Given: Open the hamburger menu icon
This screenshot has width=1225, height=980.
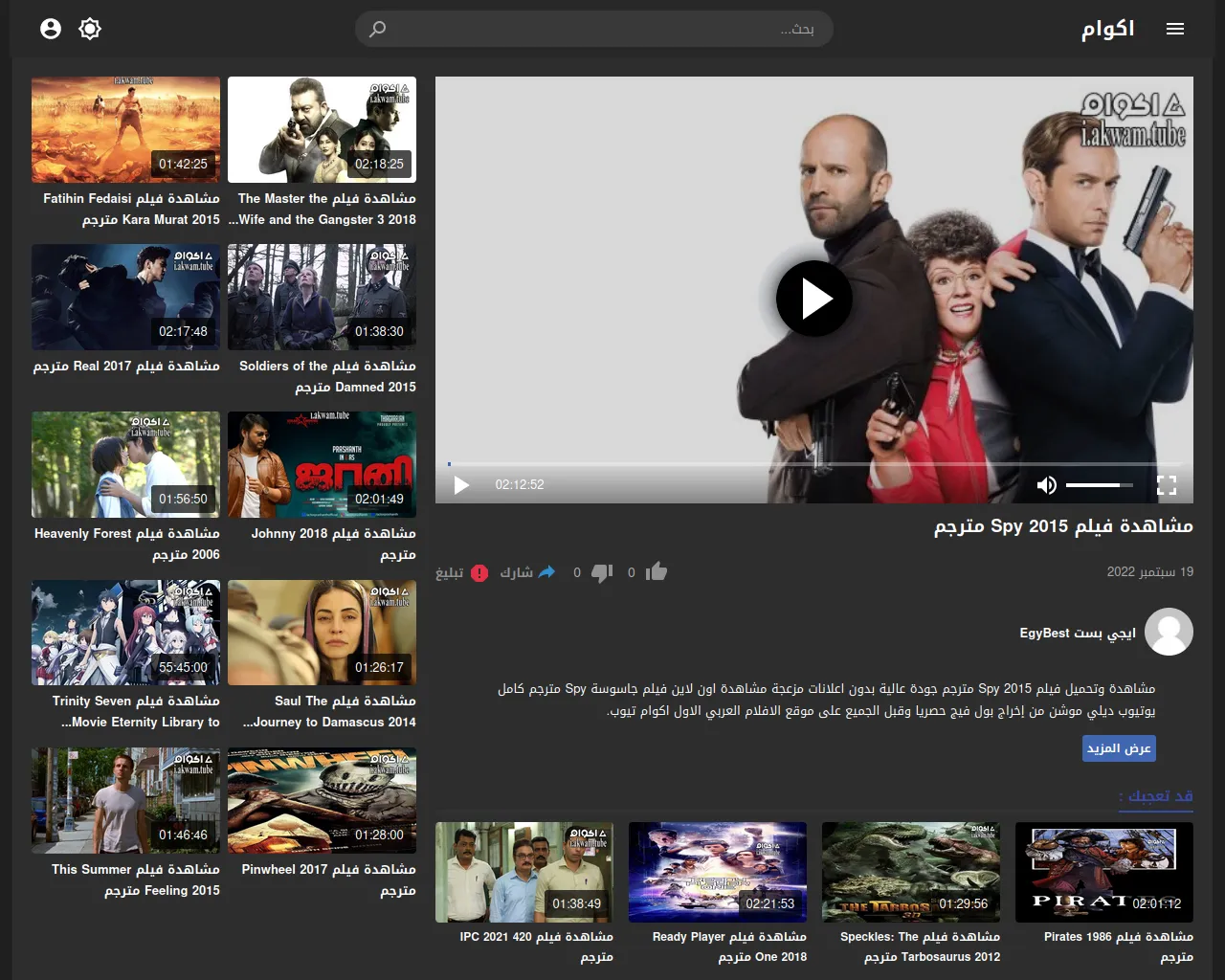Looking at the screenshot, I should 1175,29.
